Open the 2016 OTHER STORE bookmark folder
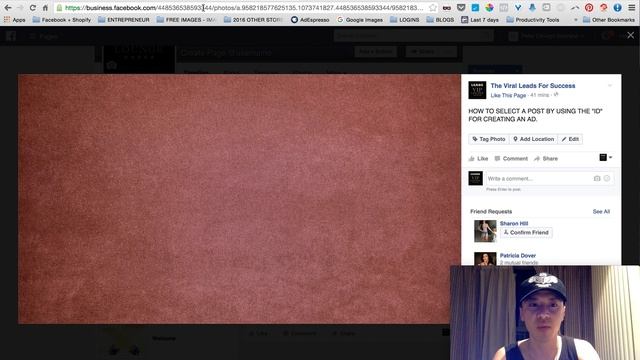 tap(253, 20)
